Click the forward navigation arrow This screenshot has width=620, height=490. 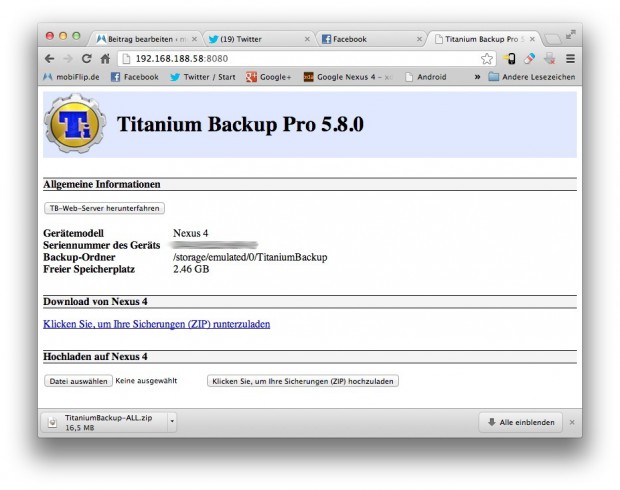pyautogui.click(x=68, y=59)
